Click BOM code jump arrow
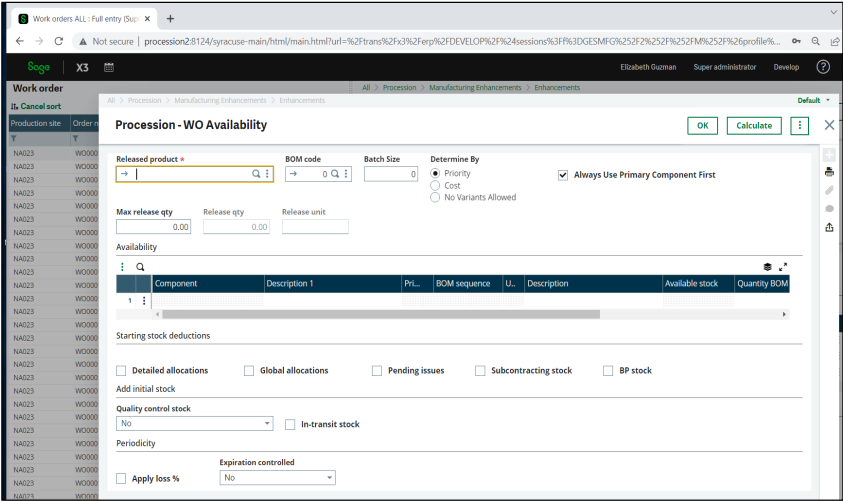This screenshot has width=843, height=501. point(294,174)
